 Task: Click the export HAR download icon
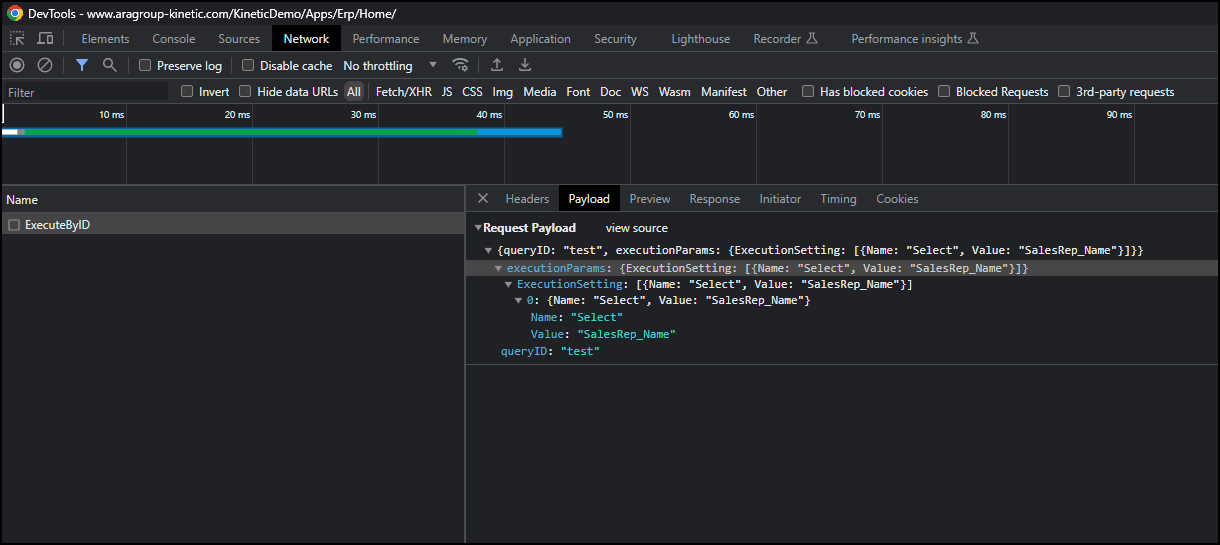[524, 65]
